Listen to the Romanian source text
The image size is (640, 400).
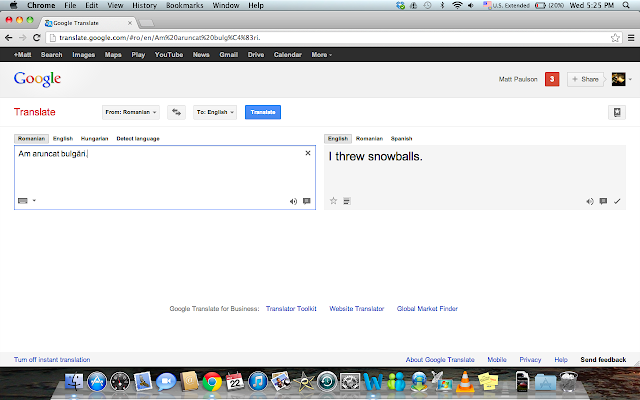tap(293, 201)
